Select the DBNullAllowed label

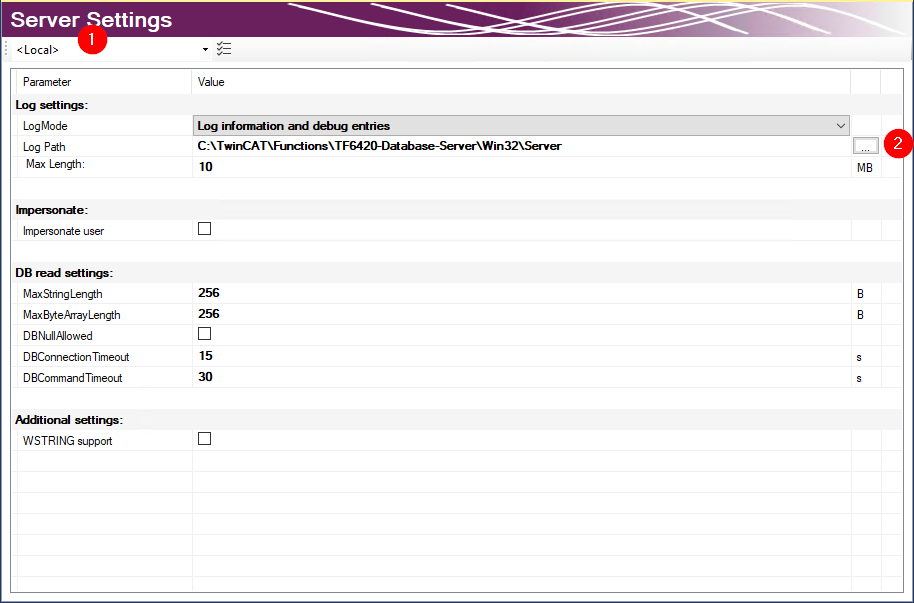coord(58,336)
